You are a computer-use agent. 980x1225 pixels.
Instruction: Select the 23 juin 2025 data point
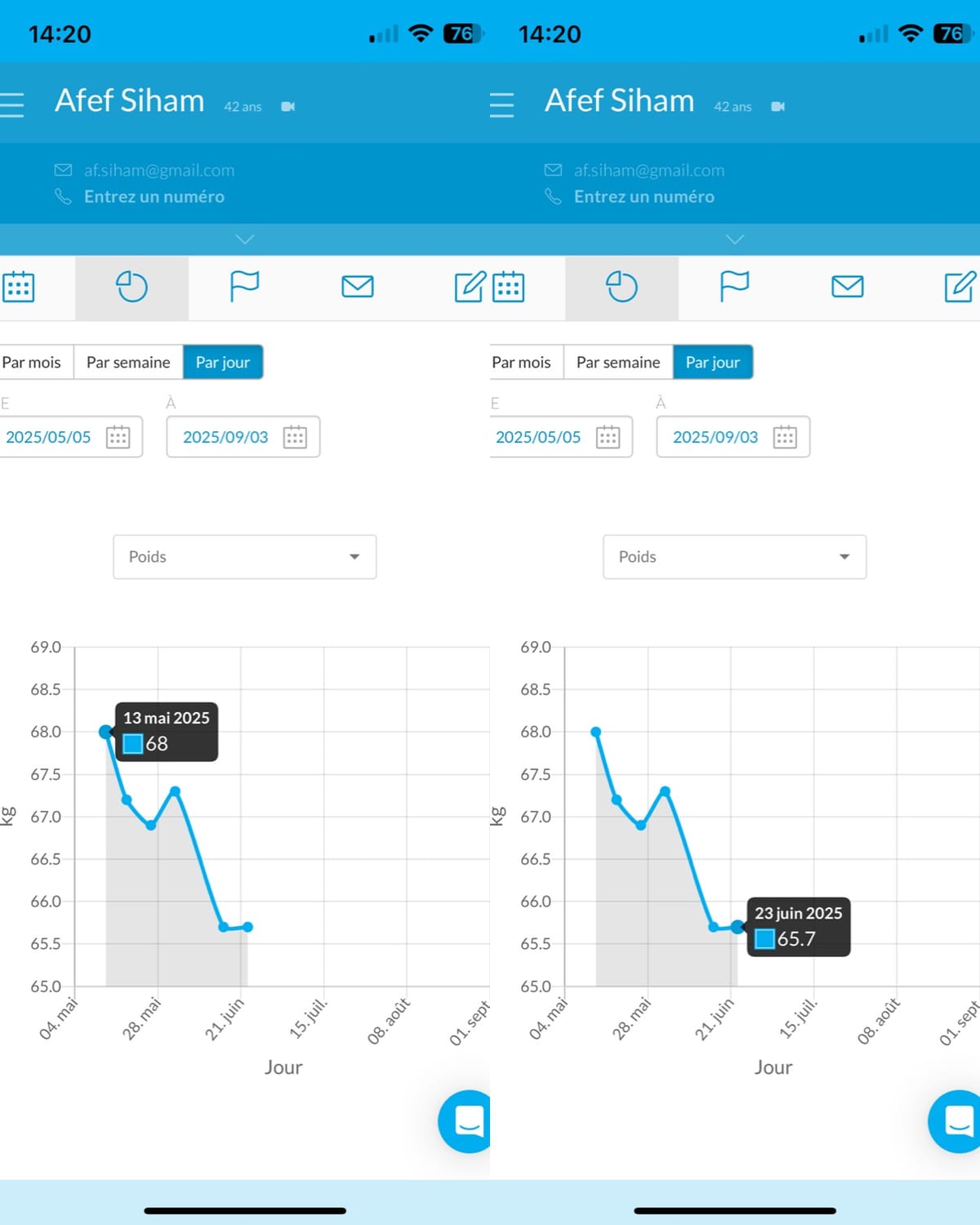coord(737,926)
